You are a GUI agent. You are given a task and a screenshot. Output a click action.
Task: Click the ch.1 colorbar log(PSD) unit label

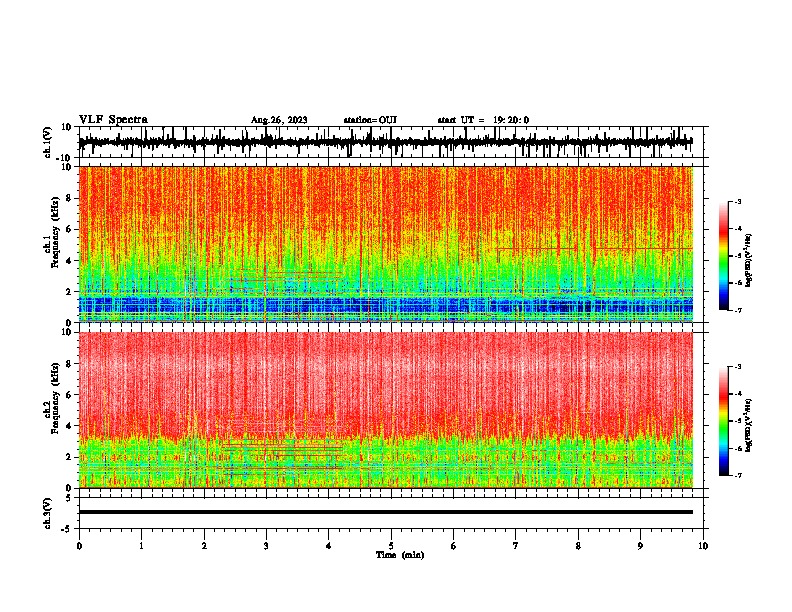[x=749, y=260]
